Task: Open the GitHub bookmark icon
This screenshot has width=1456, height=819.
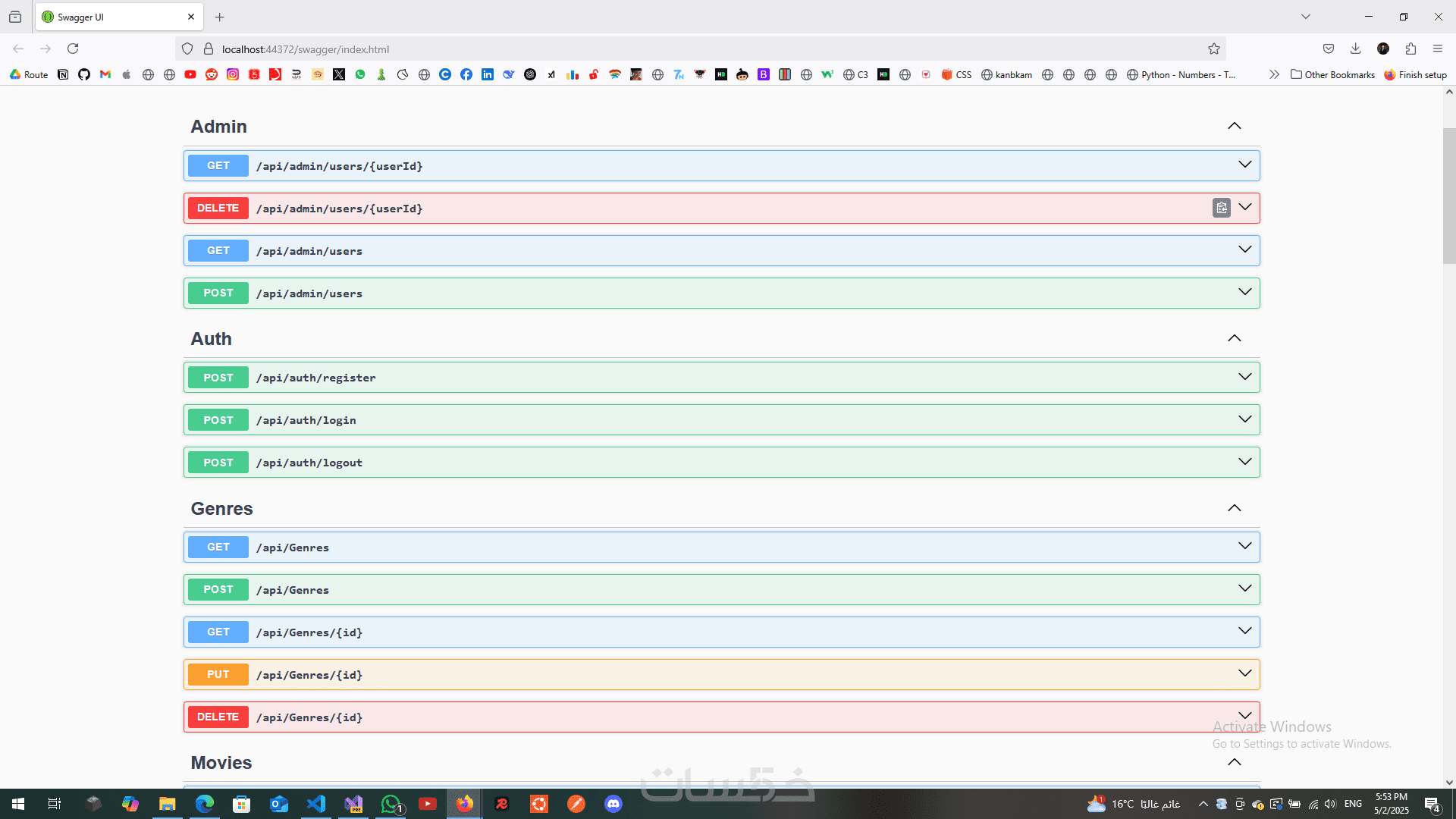Action: (84, 74)
